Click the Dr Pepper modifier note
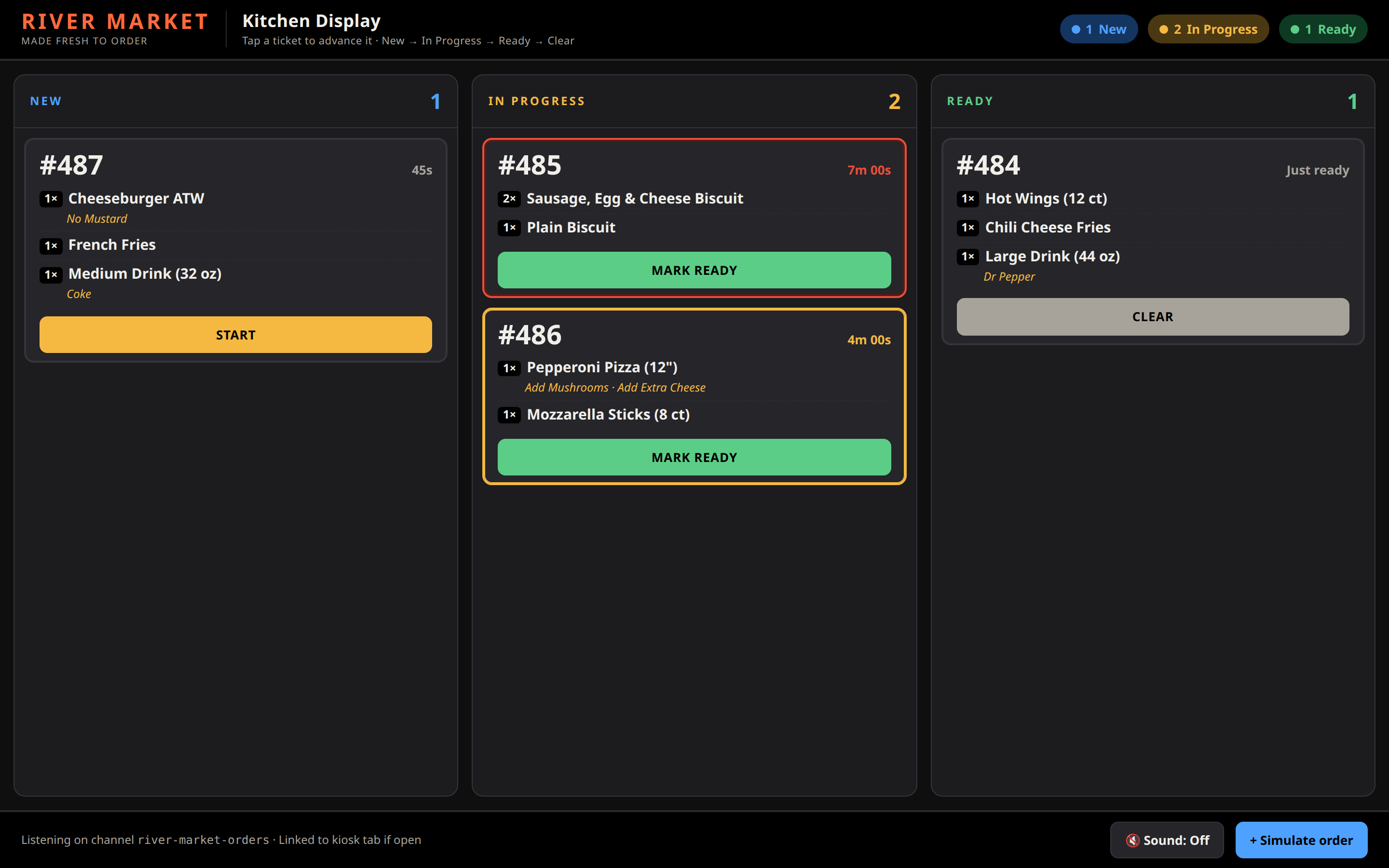This screenshot has width=1389, height=868. 1009,277
